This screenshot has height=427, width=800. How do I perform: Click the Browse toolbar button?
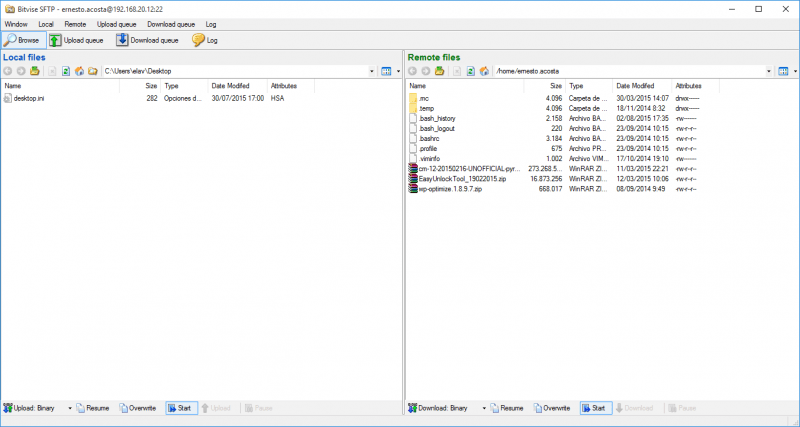click(x=22, y=40)
